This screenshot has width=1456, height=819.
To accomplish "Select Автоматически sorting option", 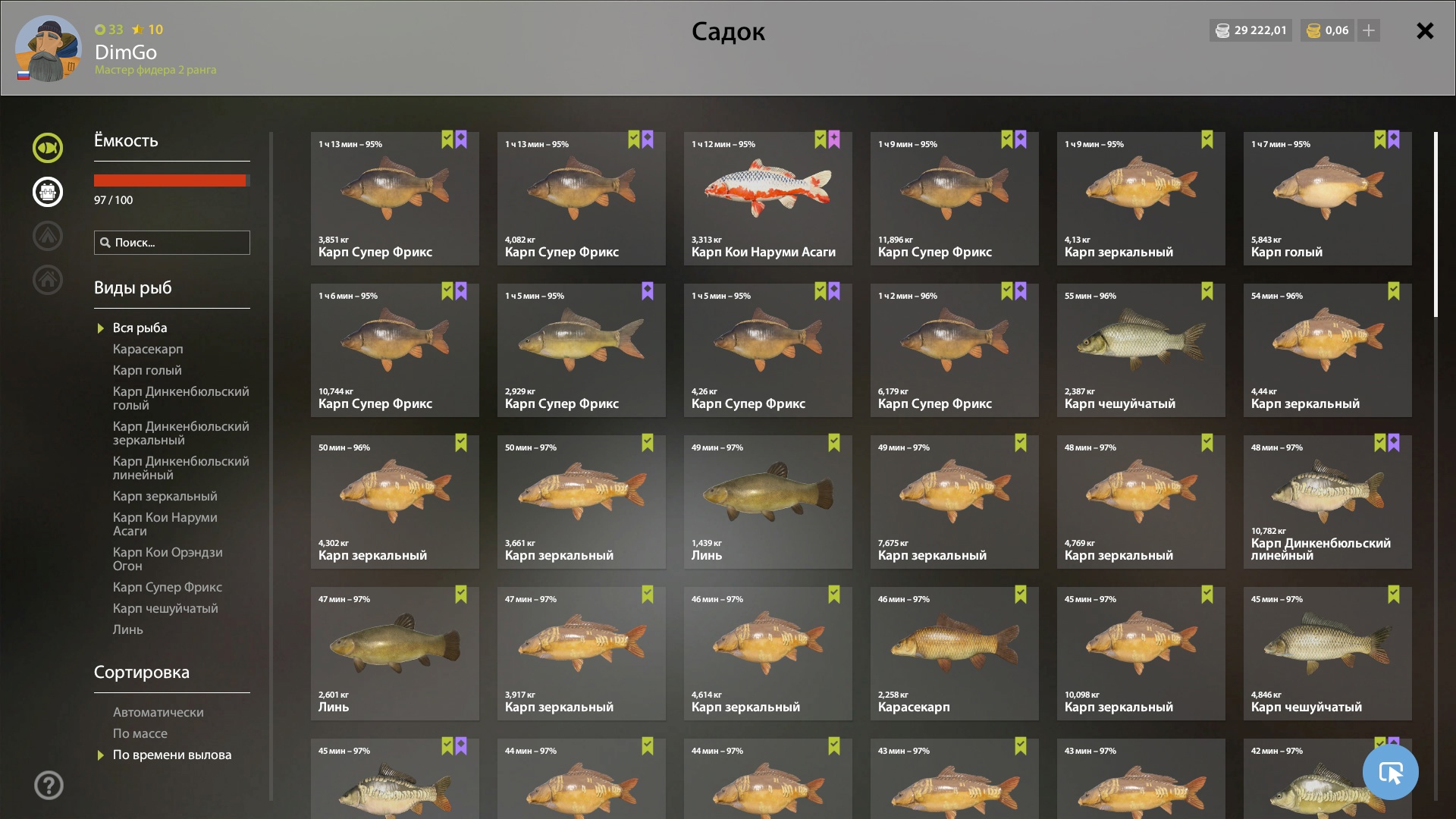I will click(158, 712).
